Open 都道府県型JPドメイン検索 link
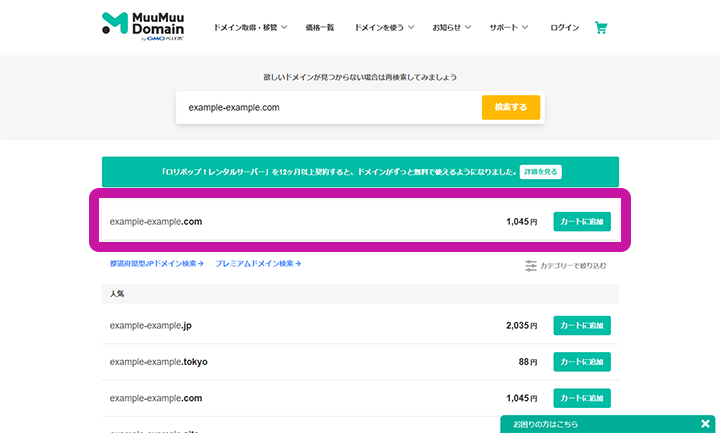The height and width of the screenshot is (433, 720). pos(156,264)
